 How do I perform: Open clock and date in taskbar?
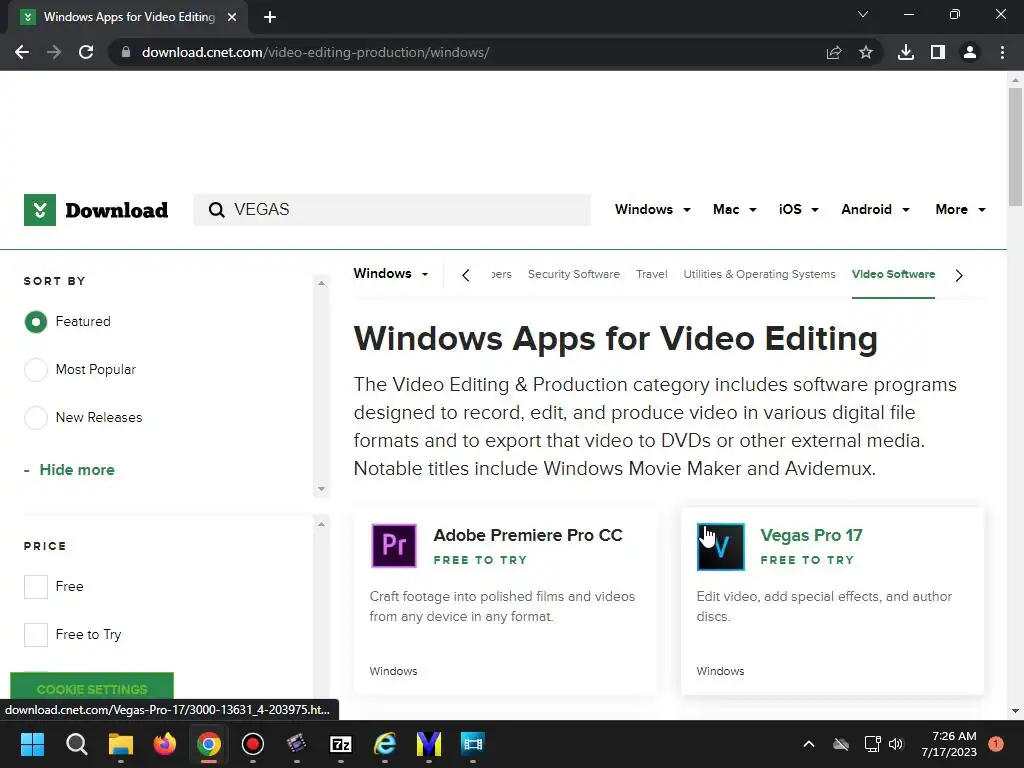pyautogui.click(x=949, y=744)
